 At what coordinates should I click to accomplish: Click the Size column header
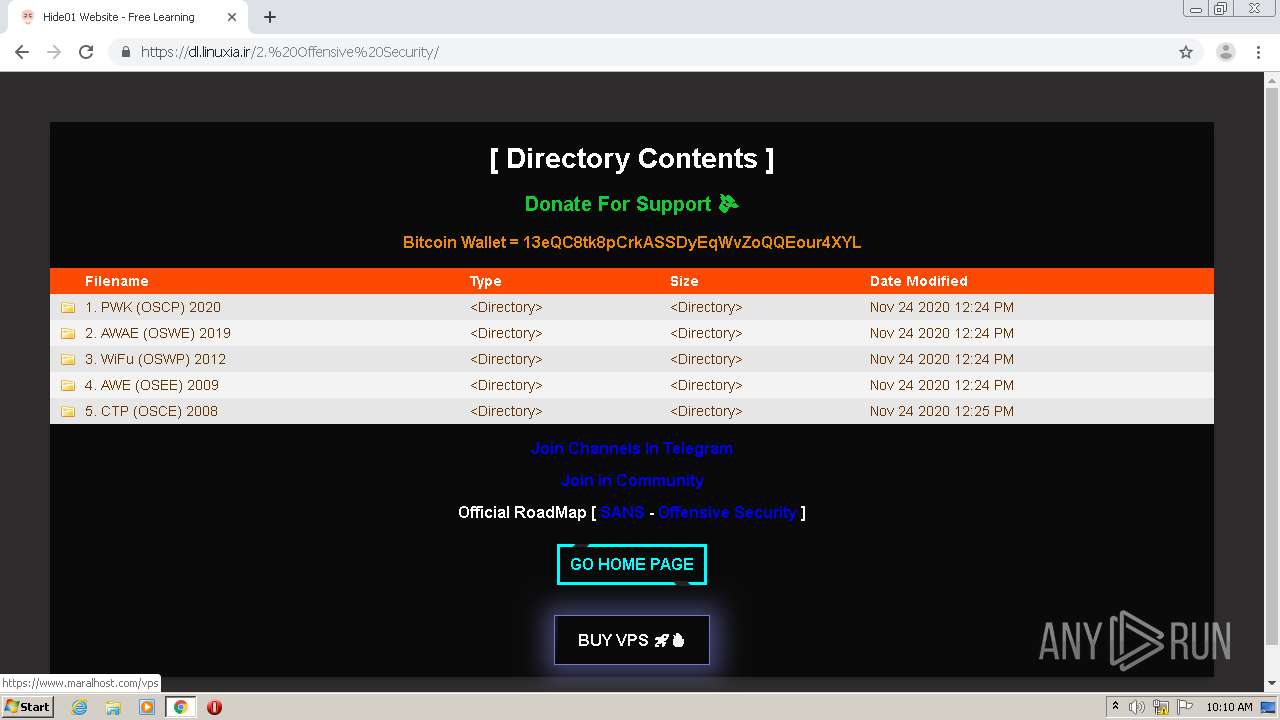(x=684, y=281)
